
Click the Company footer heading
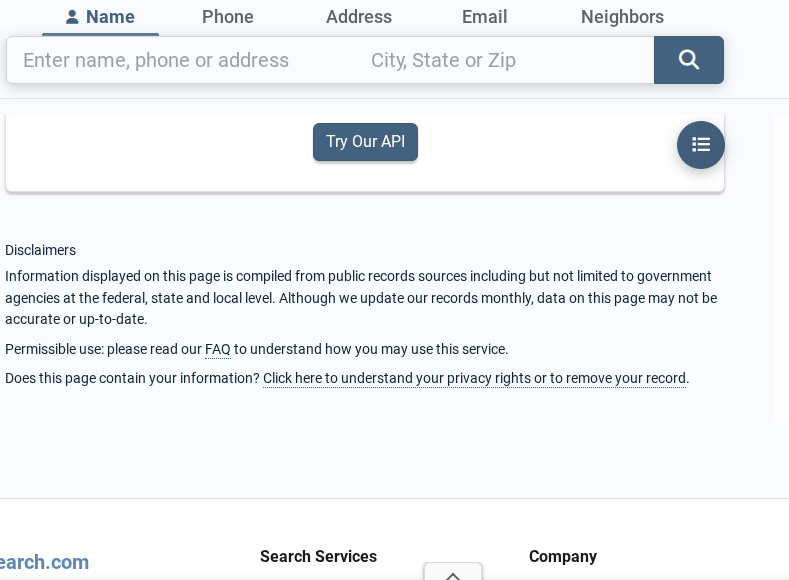[x=563, y=556]
